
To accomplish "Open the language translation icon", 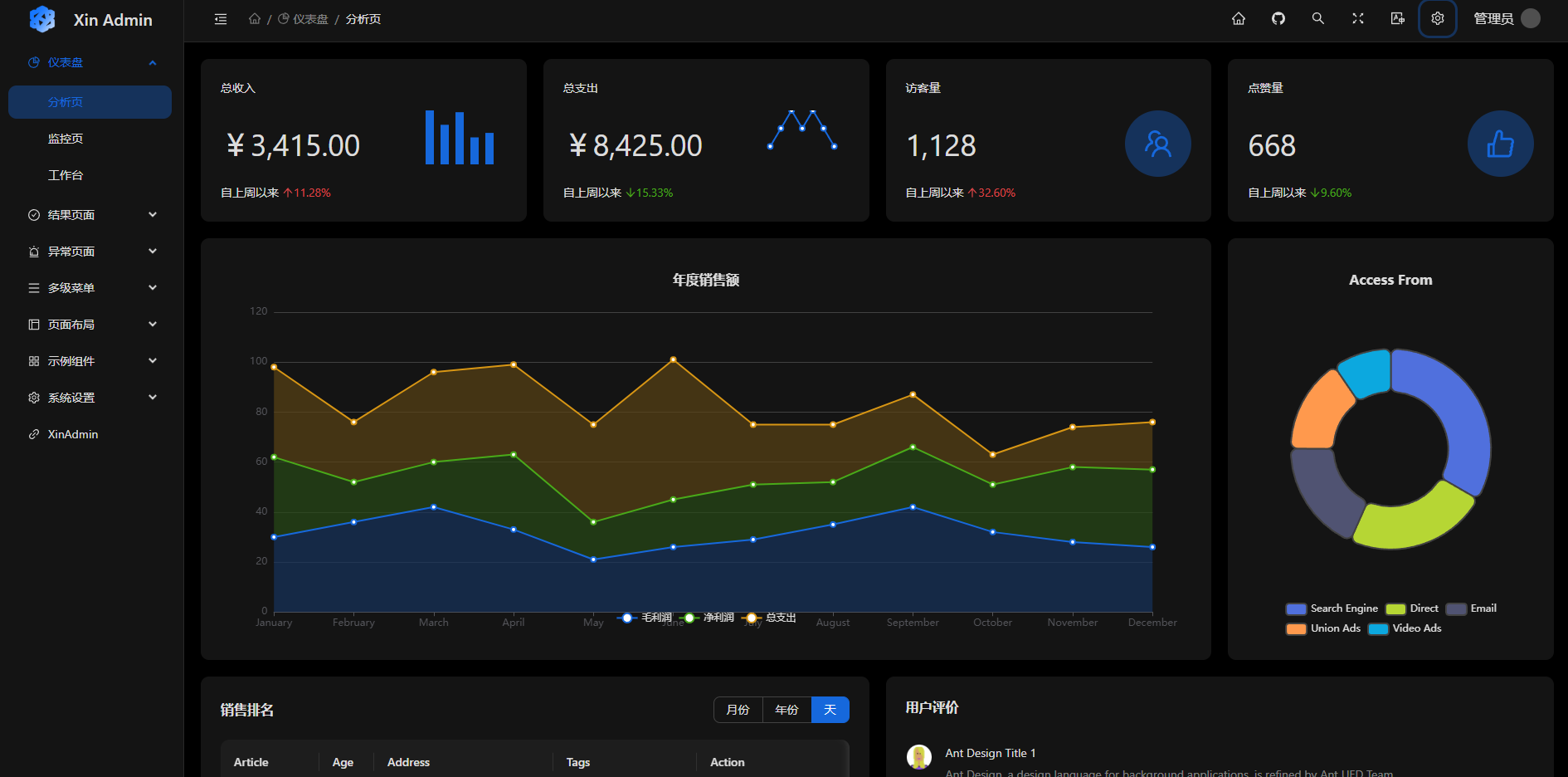I will 1397,19.
